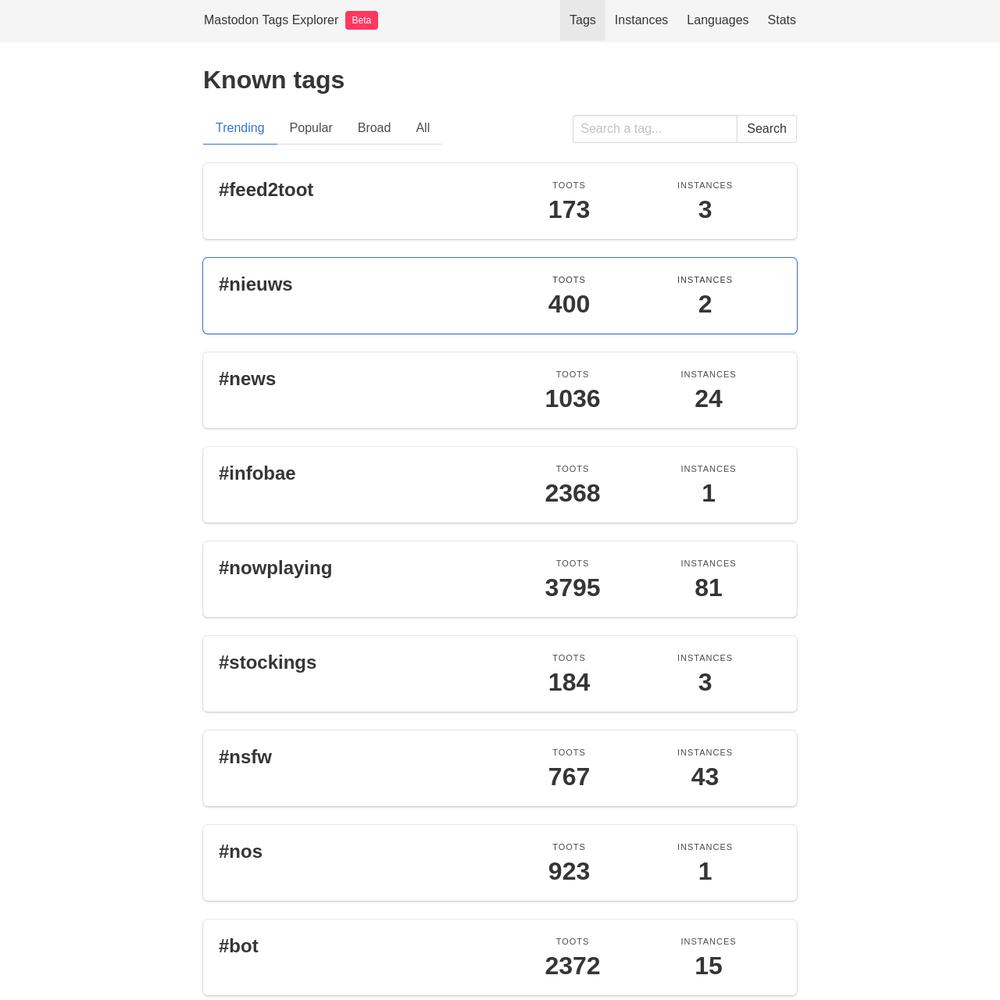The image size is (1000, 1000).
Task: Switch to the Broad tab
Action: tap(374, 128)
